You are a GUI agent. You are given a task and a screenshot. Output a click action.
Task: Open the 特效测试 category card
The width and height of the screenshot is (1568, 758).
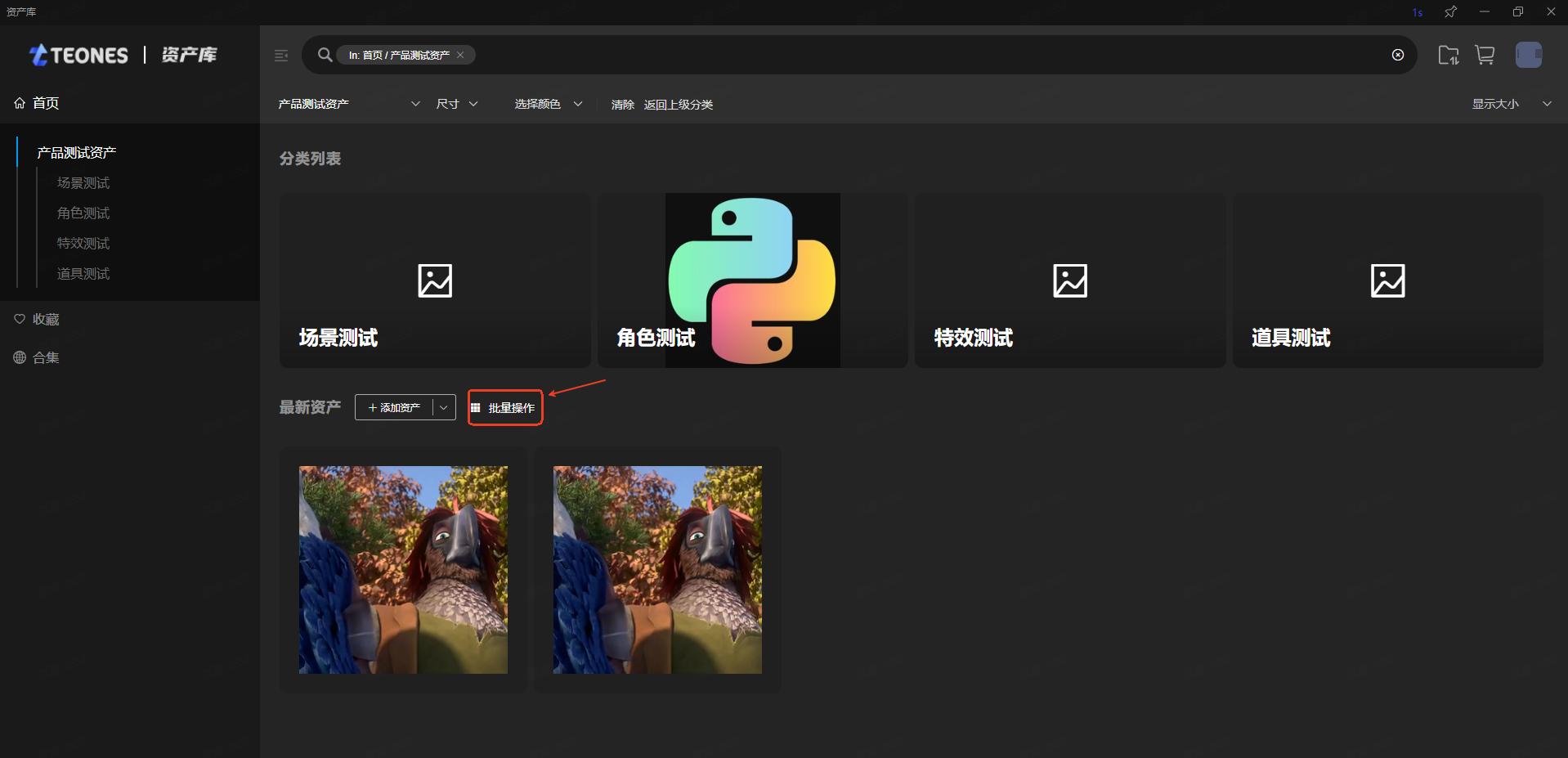tap(1069, 280)
